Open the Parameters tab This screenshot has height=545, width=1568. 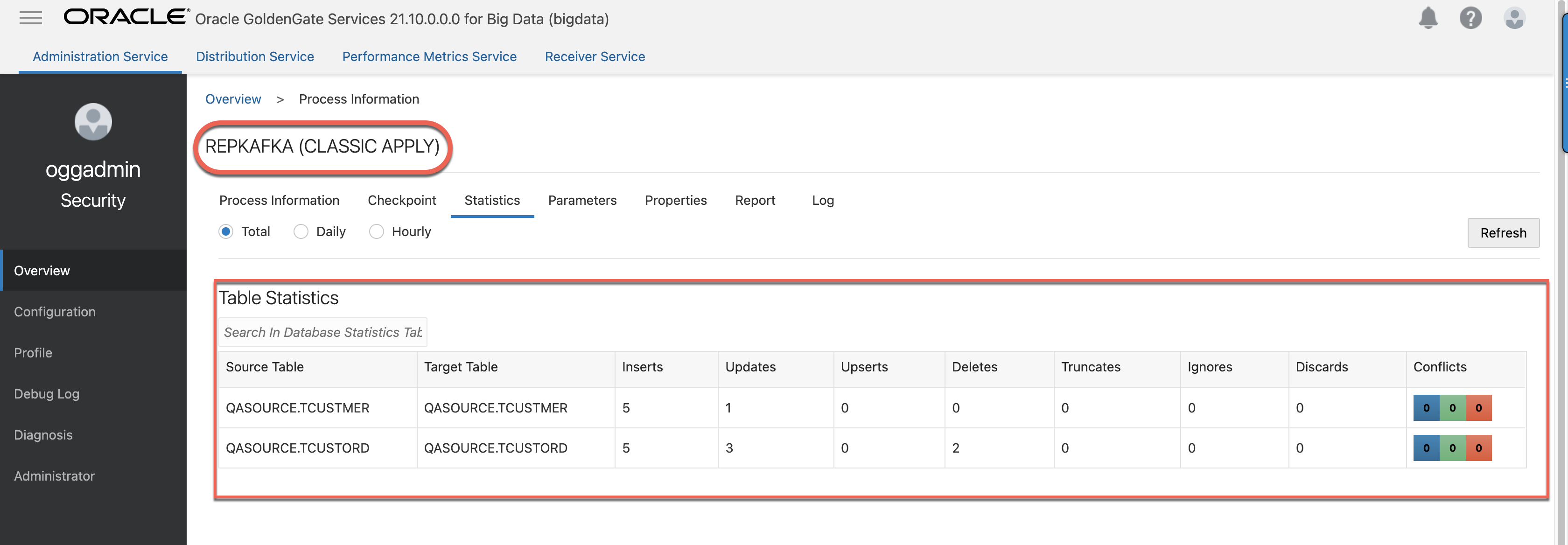(582, 200)
